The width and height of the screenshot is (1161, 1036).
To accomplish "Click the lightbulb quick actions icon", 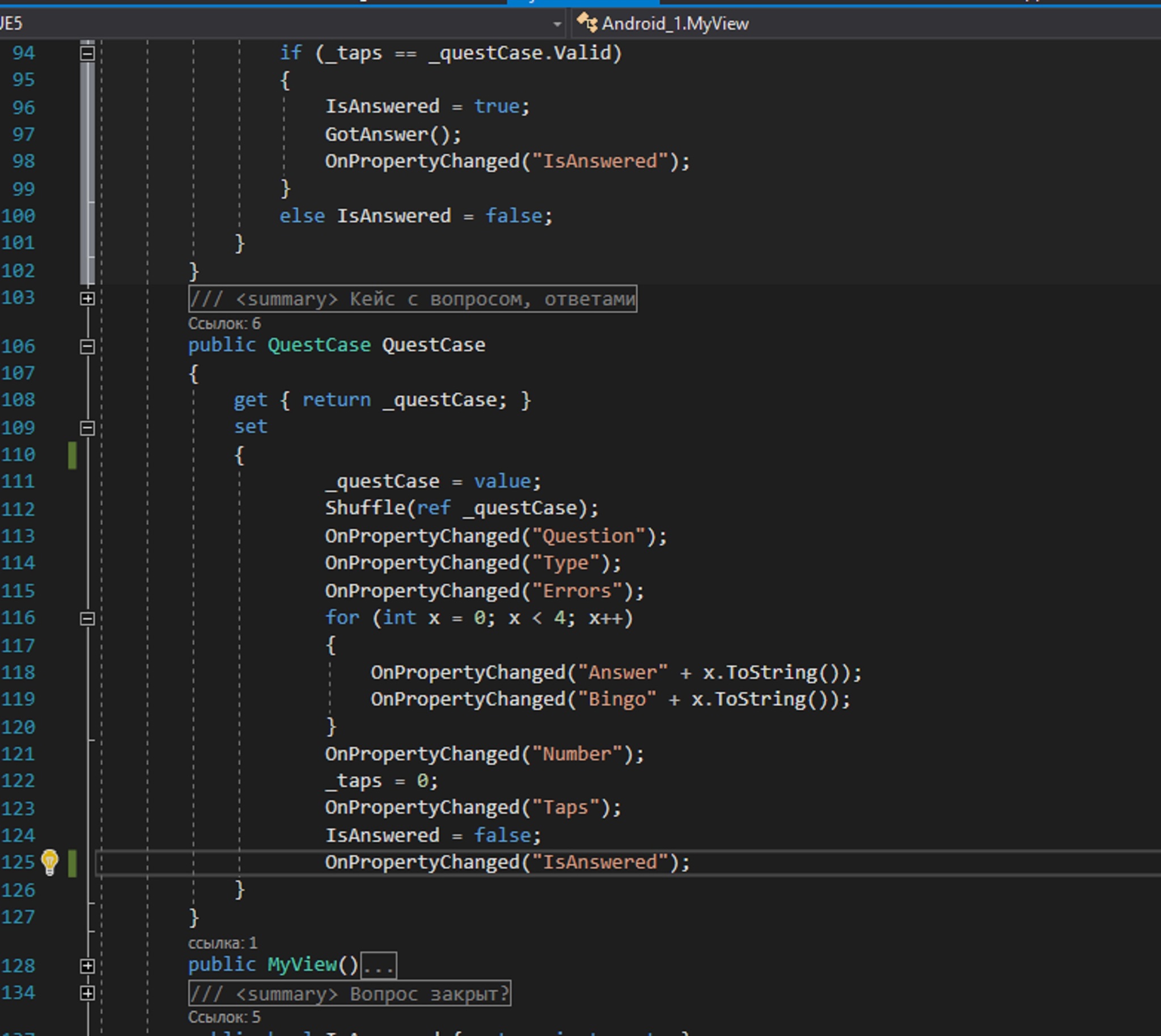I will click(49, 862).
